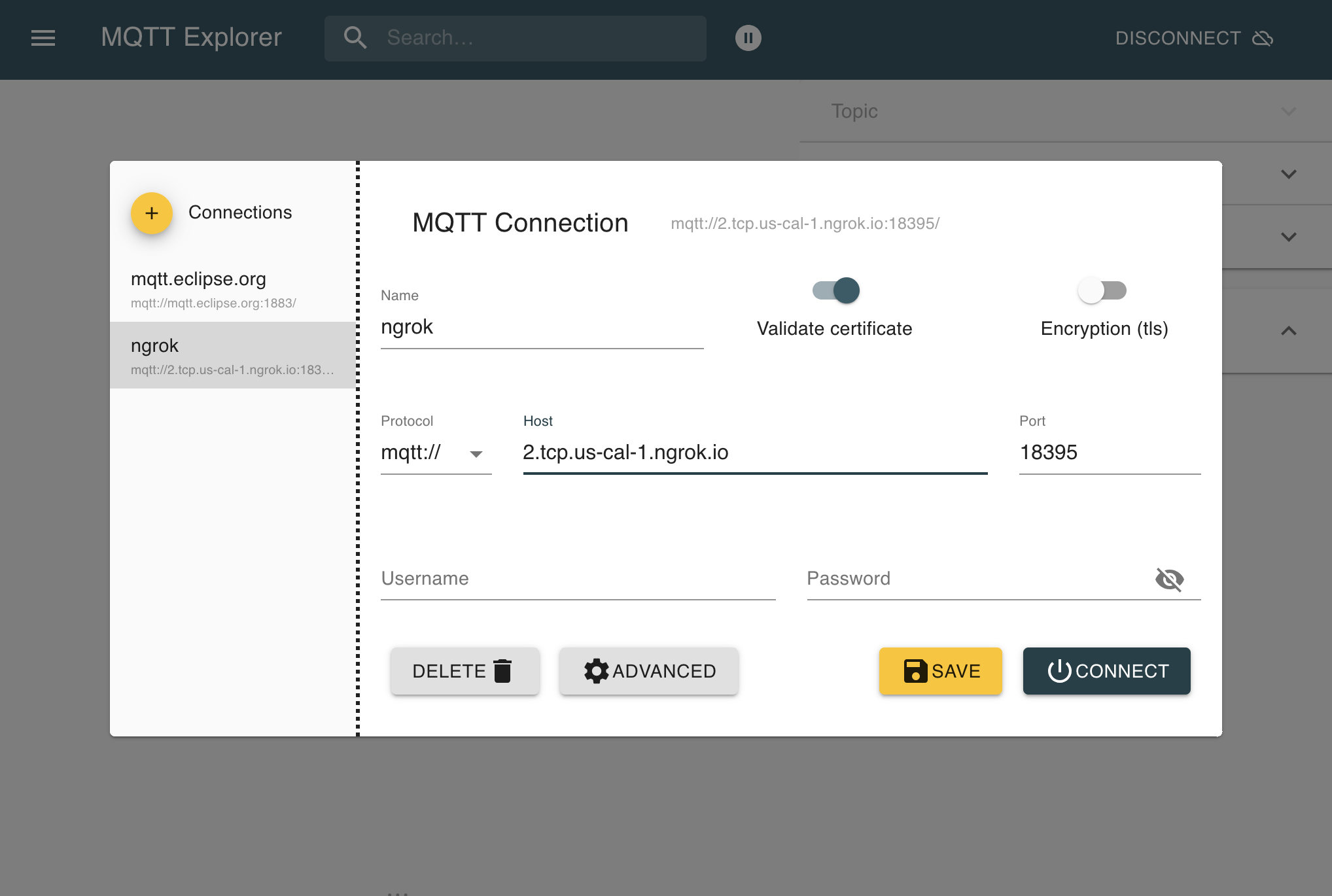Collapse the panel with the up chevron
The width and height of the screenshot is (1332, 896).
(1288, 331)
